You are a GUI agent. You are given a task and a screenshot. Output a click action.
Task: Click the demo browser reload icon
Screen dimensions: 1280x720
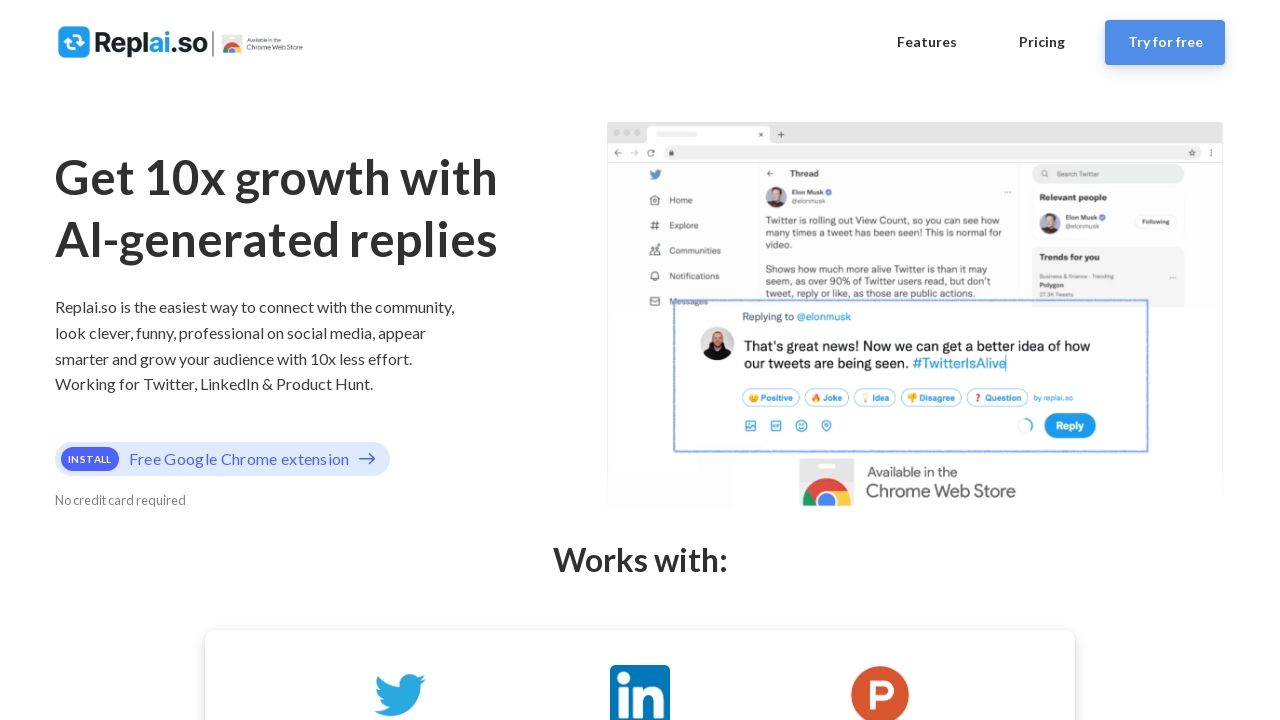651,153
